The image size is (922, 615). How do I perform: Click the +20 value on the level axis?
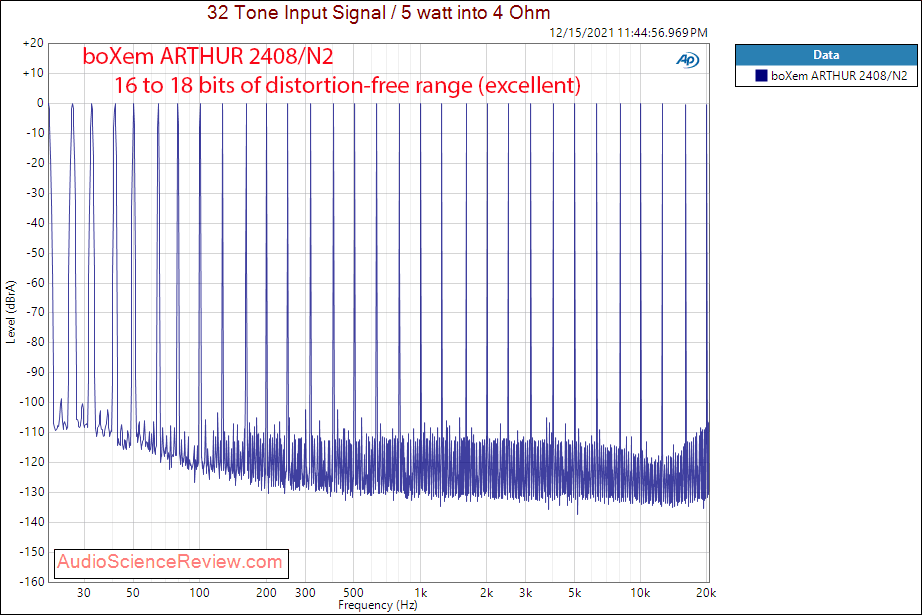coord(33,43)
